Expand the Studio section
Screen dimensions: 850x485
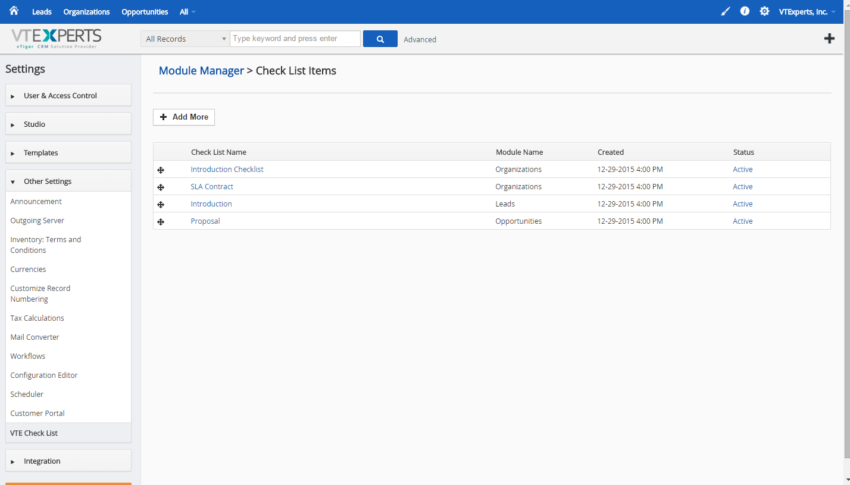[68, 124]
